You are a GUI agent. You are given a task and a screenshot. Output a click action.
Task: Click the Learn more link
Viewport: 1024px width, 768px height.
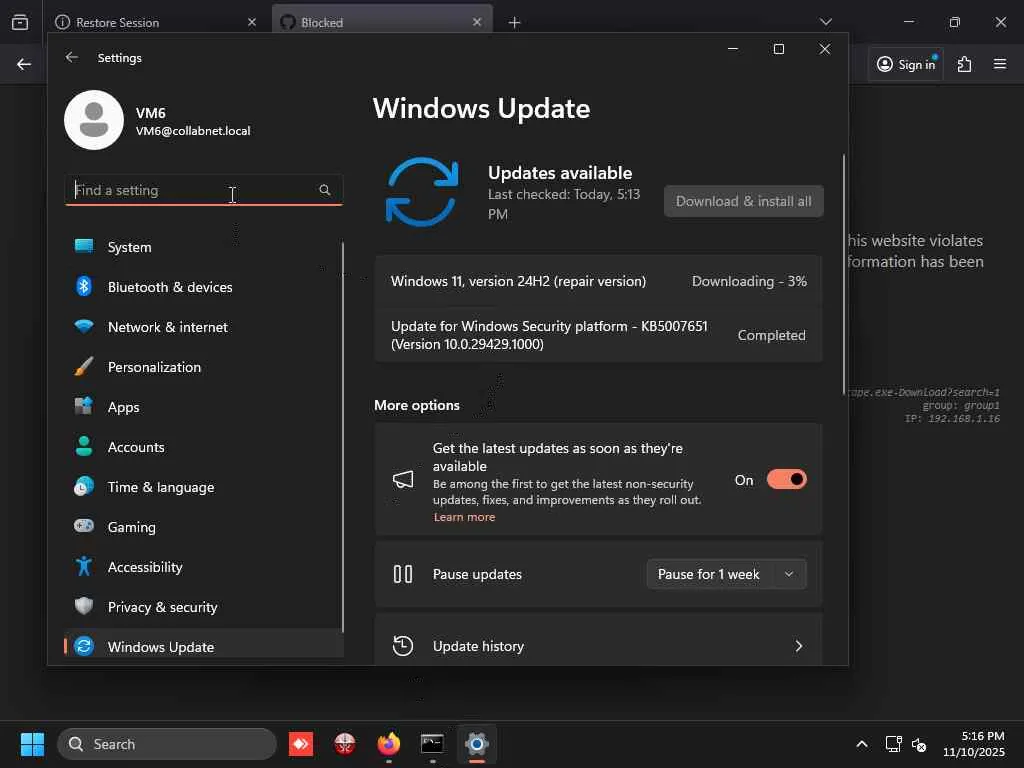click(464, 517)
